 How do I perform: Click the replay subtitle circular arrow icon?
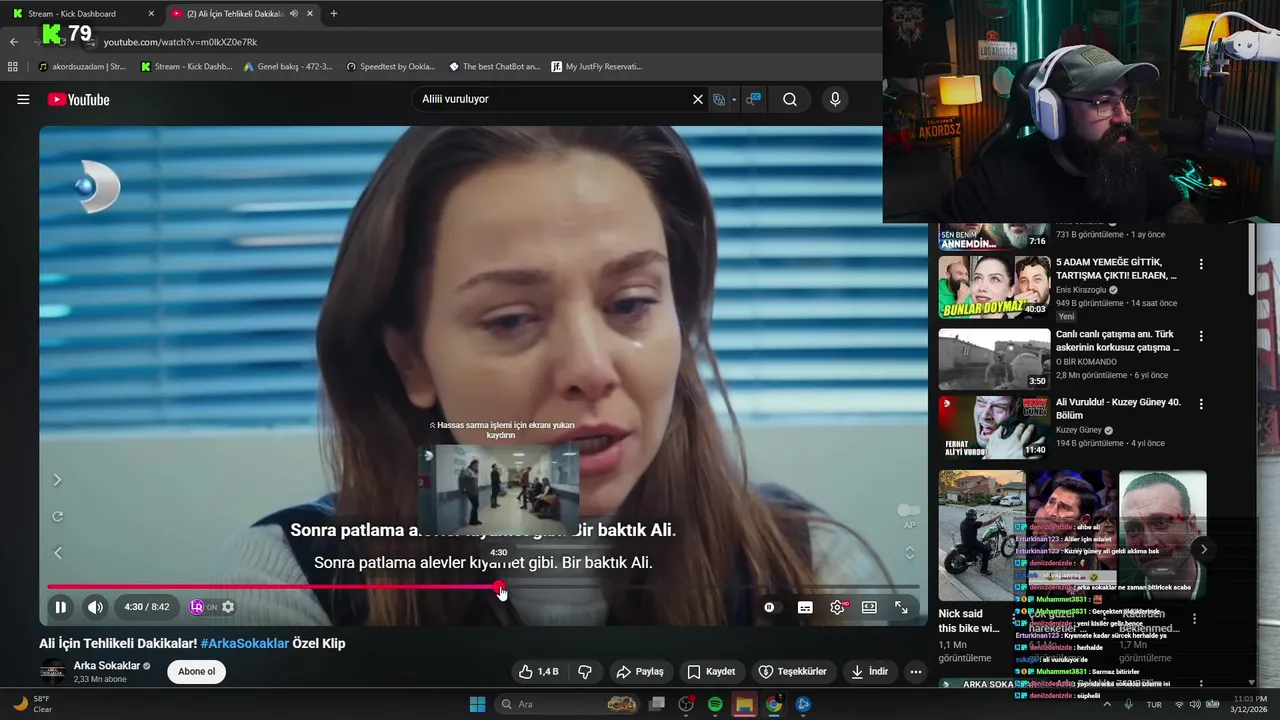pyautogui.click(x=57, y=516)
